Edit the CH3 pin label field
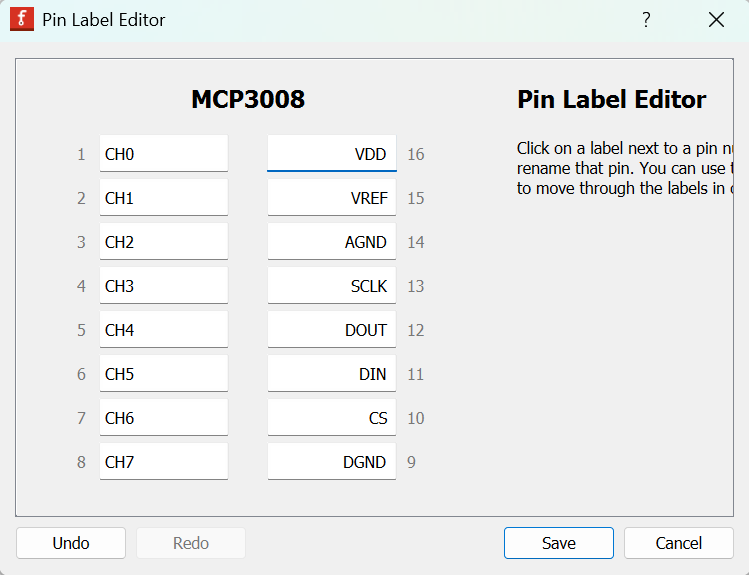This screenshot has width=749, height=575. [164, 285]
